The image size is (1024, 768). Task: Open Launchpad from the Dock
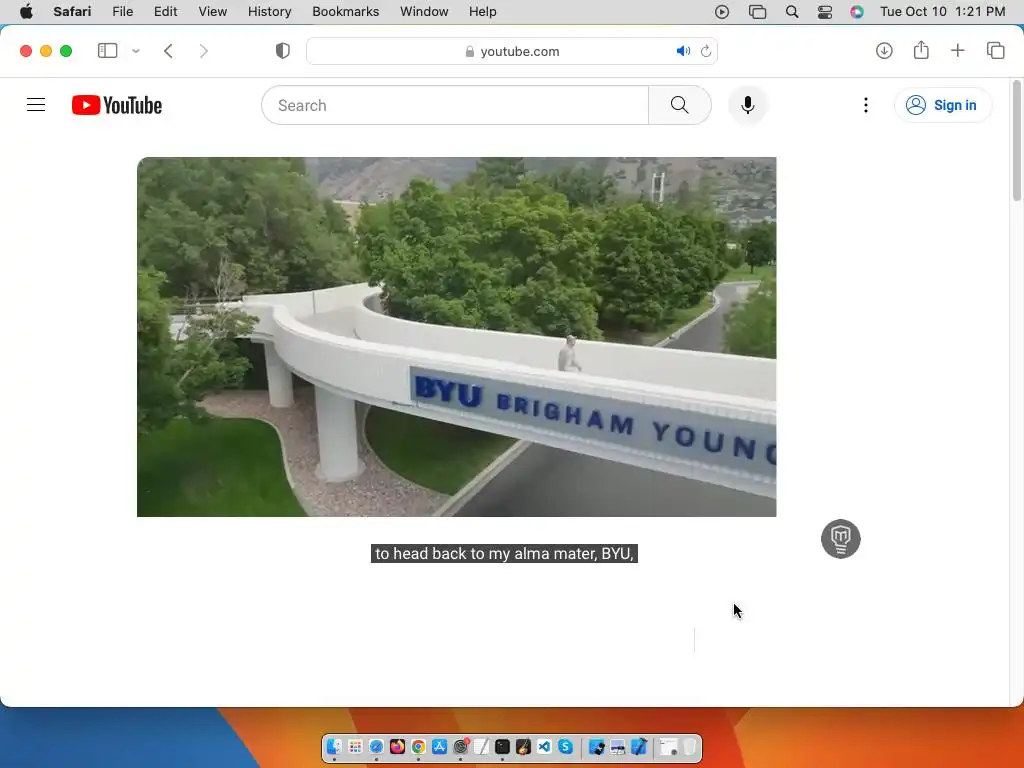pos(355,746)
